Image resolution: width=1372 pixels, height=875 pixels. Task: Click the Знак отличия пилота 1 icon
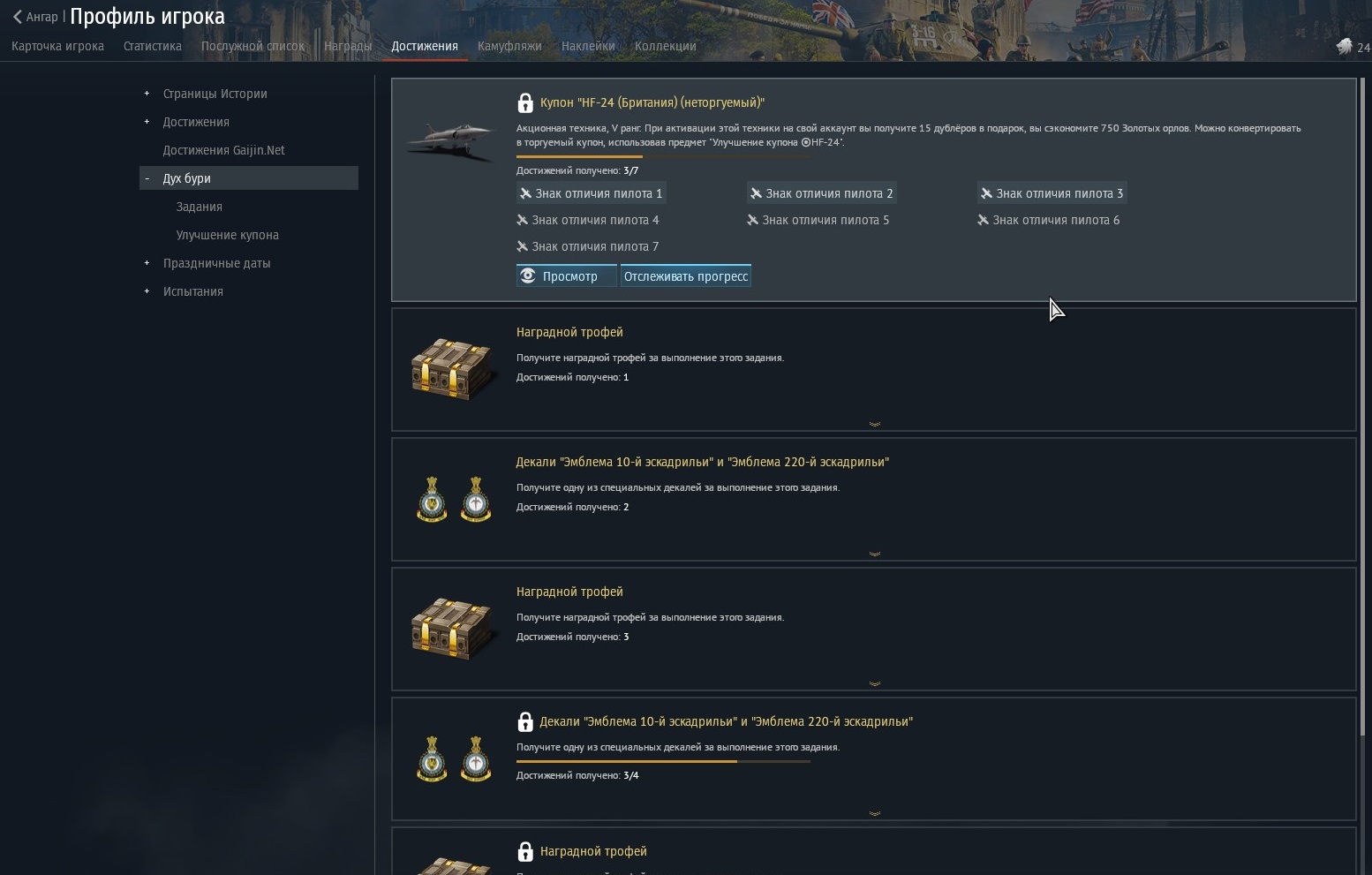525,193
